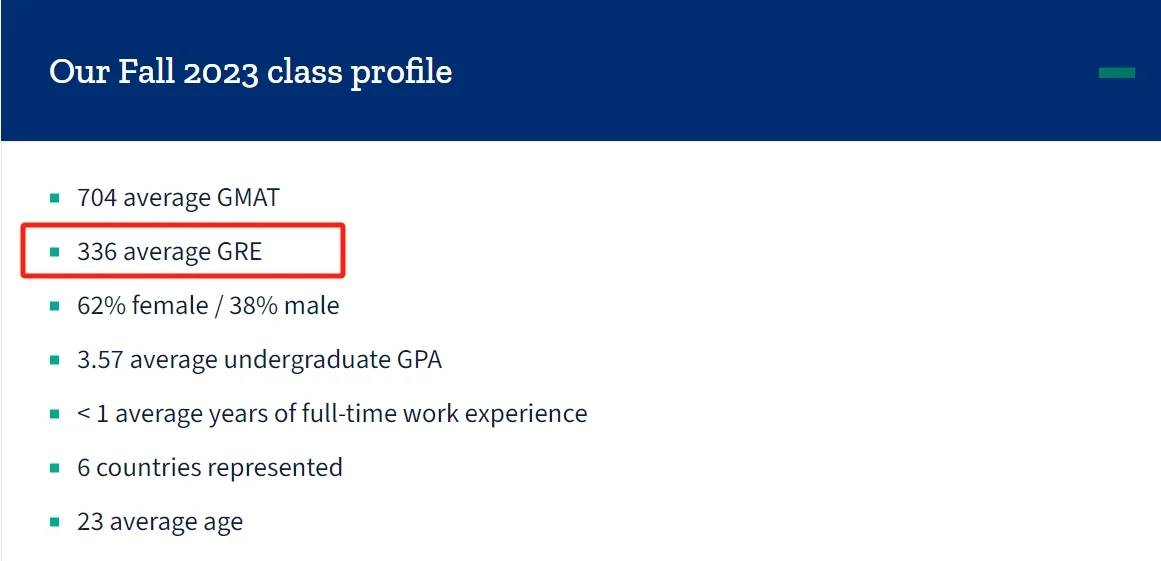Select the word GRE in the highlighted line
The height and width of the screenshot is (561, 1161).
click(x=239, y=252)
